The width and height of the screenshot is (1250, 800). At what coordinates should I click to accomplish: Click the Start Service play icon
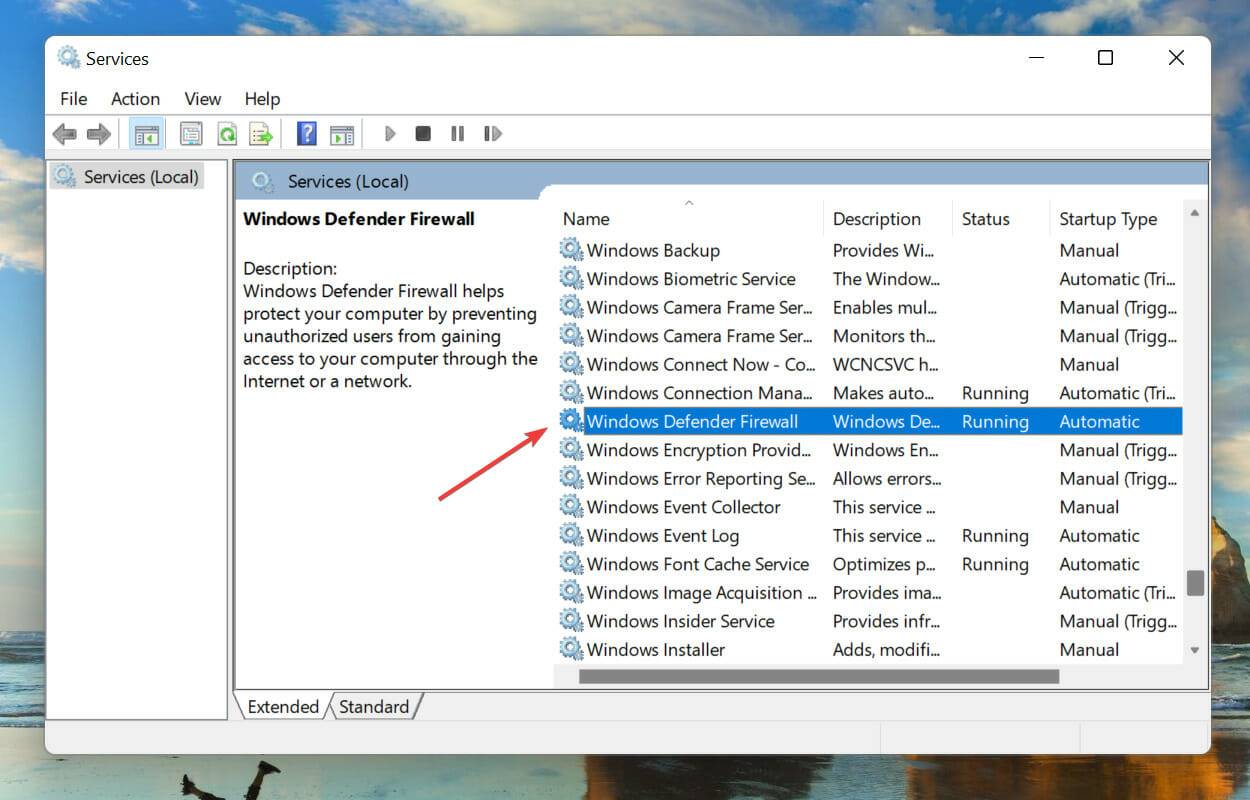390,133
